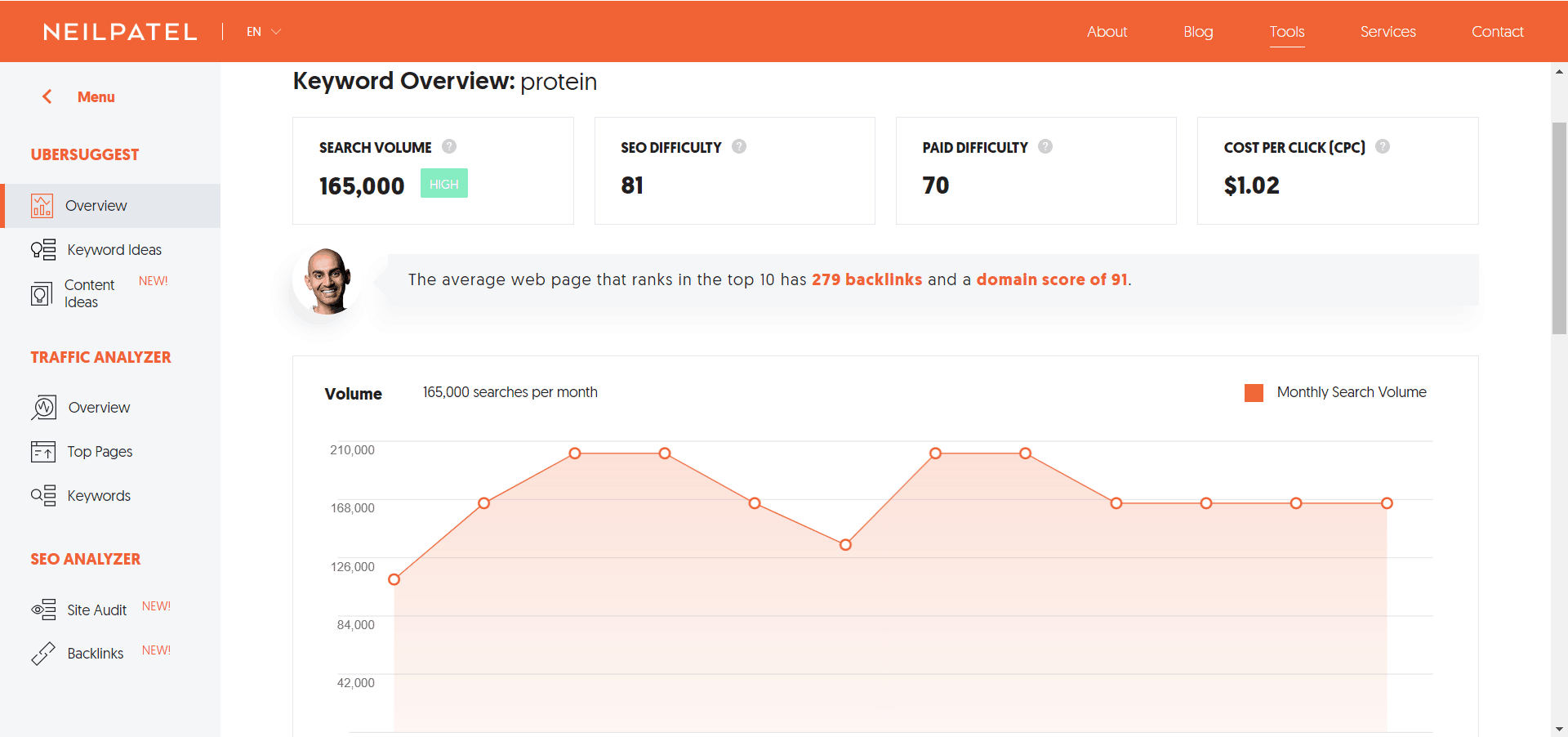Open the EN language dropdown
The width and height of the screenshot is (1568, 737).
(264, 32)
